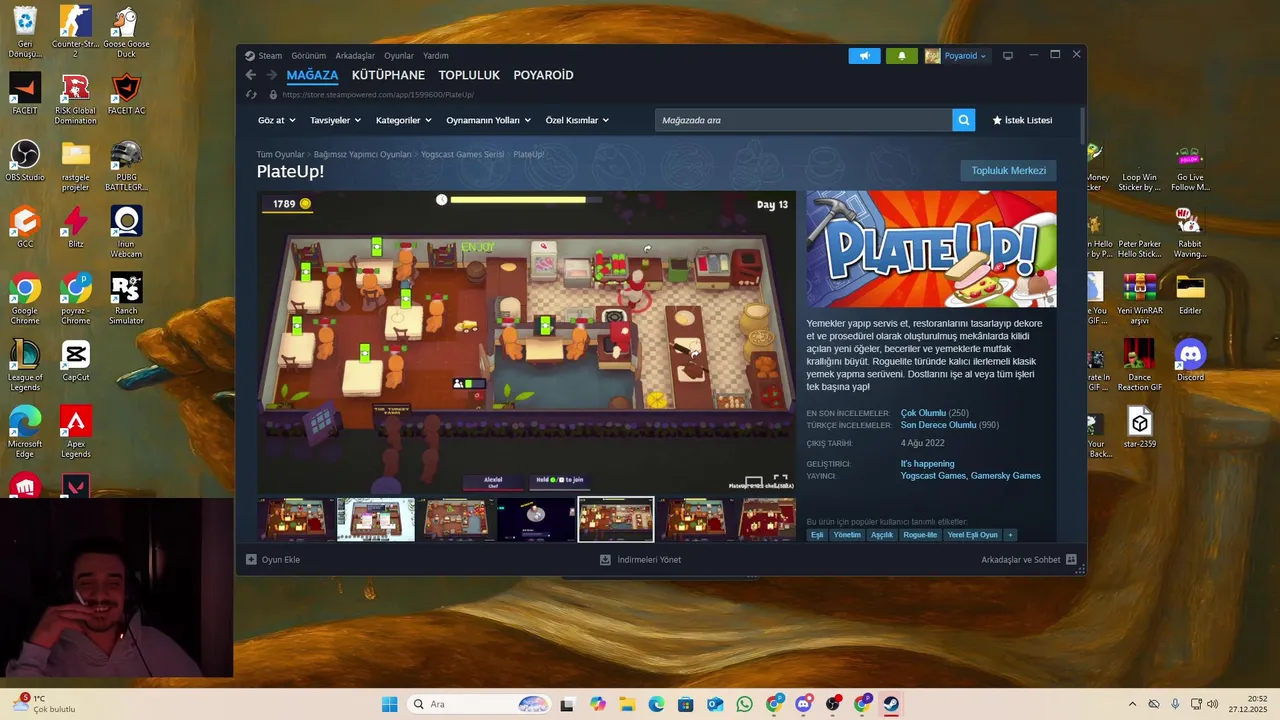This screenshot has width=1280, height=720.
Task: Select the white-bordered second screenshot thumbnail
Action: 376,520
